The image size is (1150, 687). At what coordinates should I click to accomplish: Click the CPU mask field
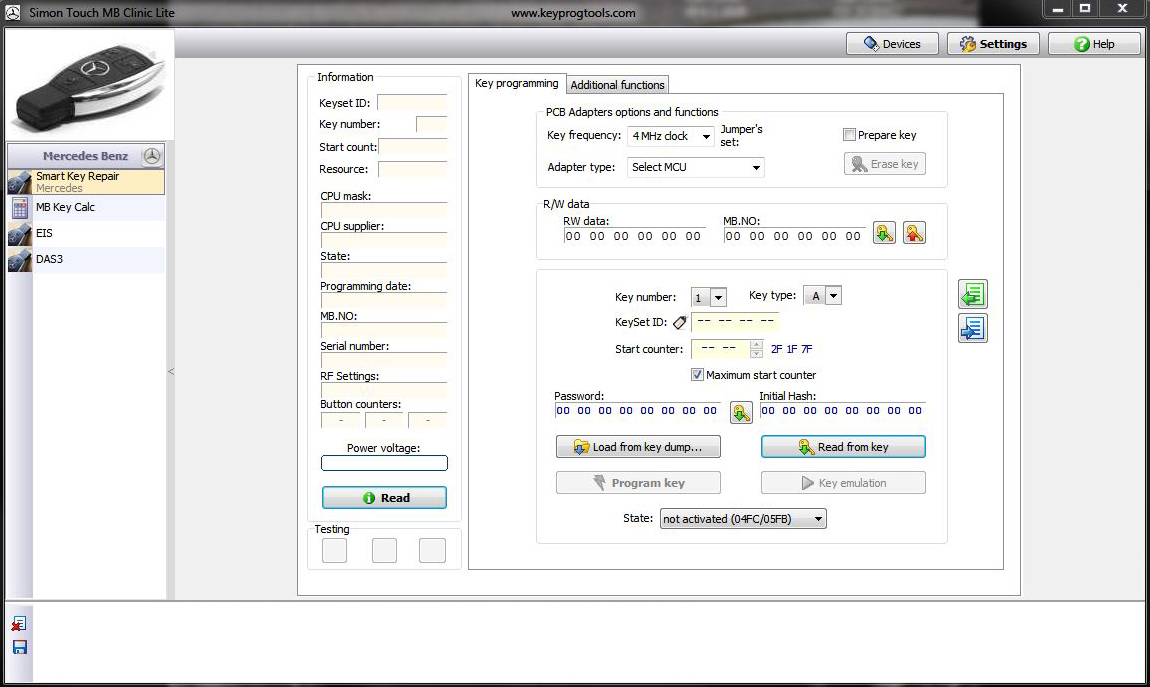coord(384,210)
